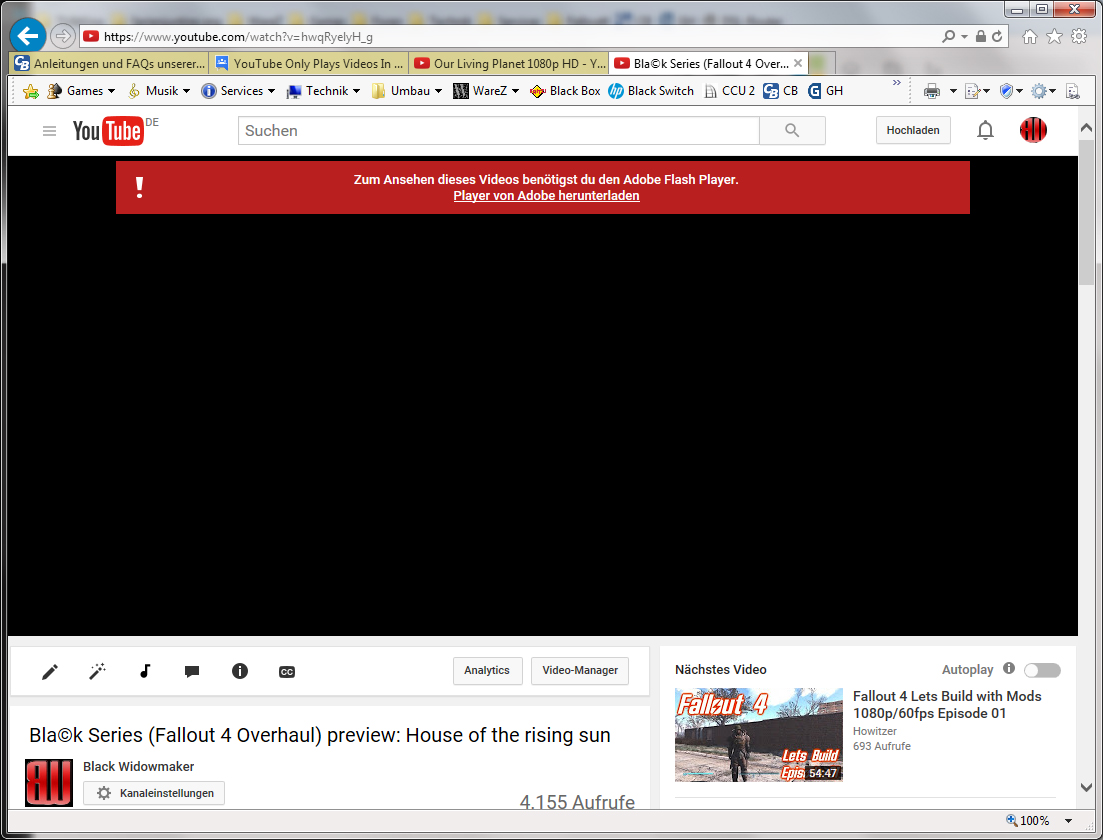Open browser Tools gear at top right
1103x840 pixels.
click(x=1078, y=37)
